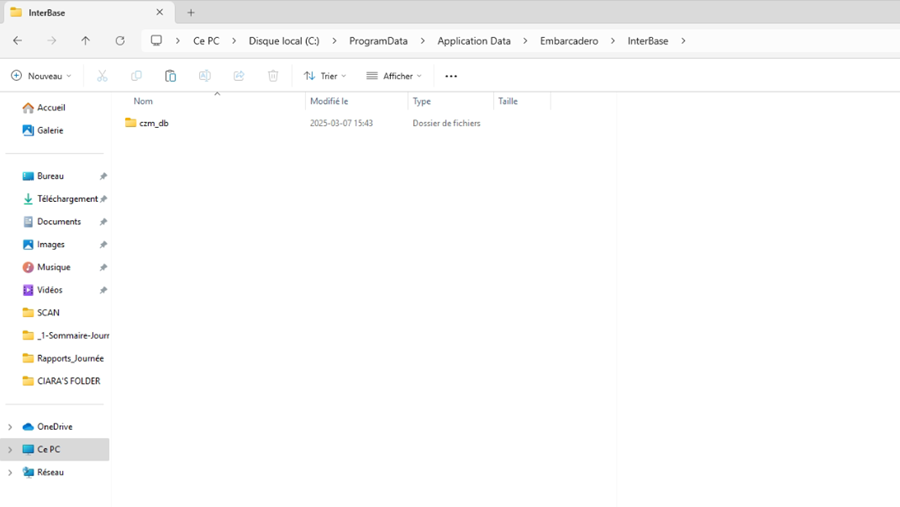The height and width of the screenshot is (507, 900).
Task: Expand chevron after Ce PC breadcrumb
Action: click(234, 41)
